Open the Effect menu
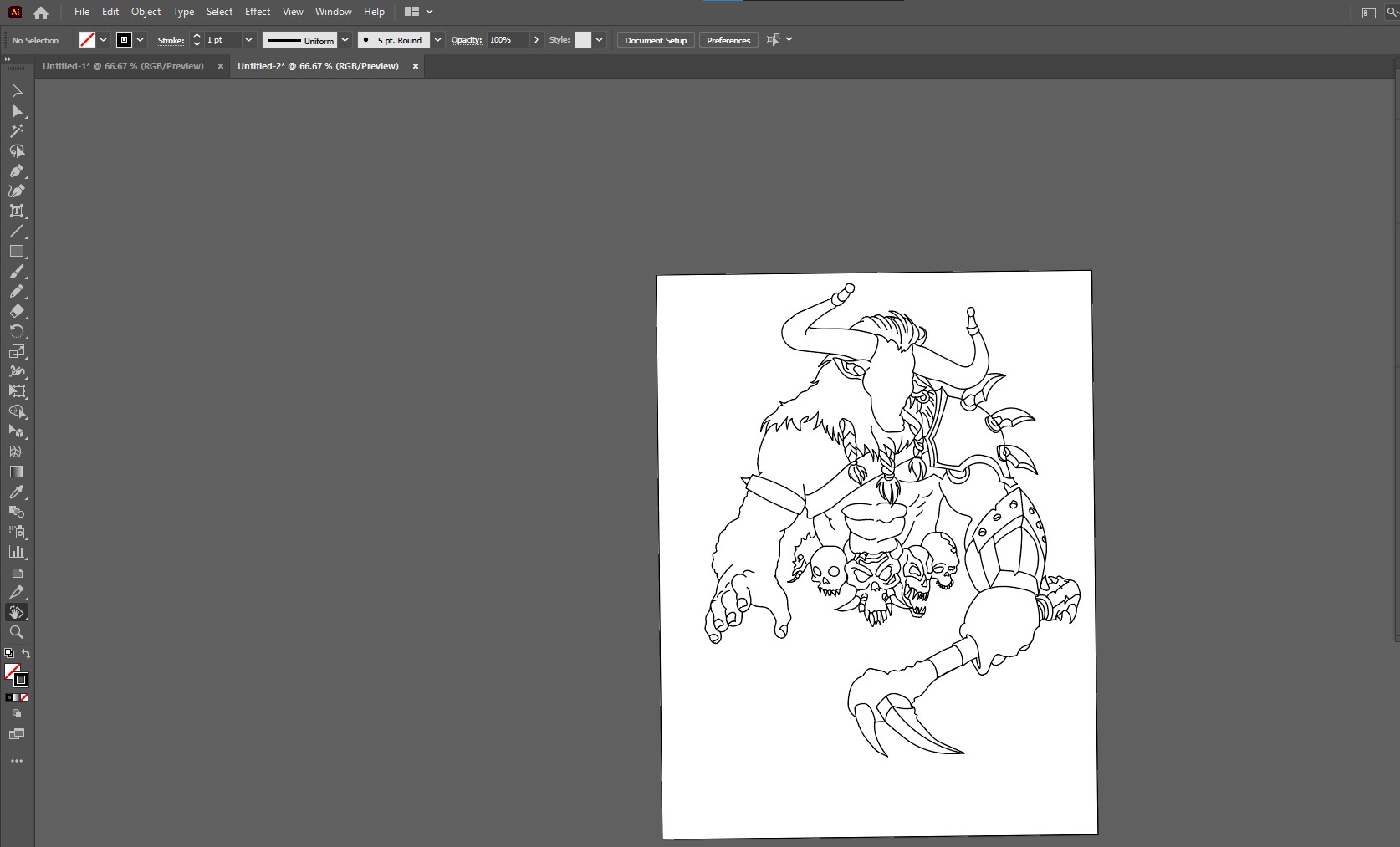Screen dimensions: 1400x847 click(258, 12)
